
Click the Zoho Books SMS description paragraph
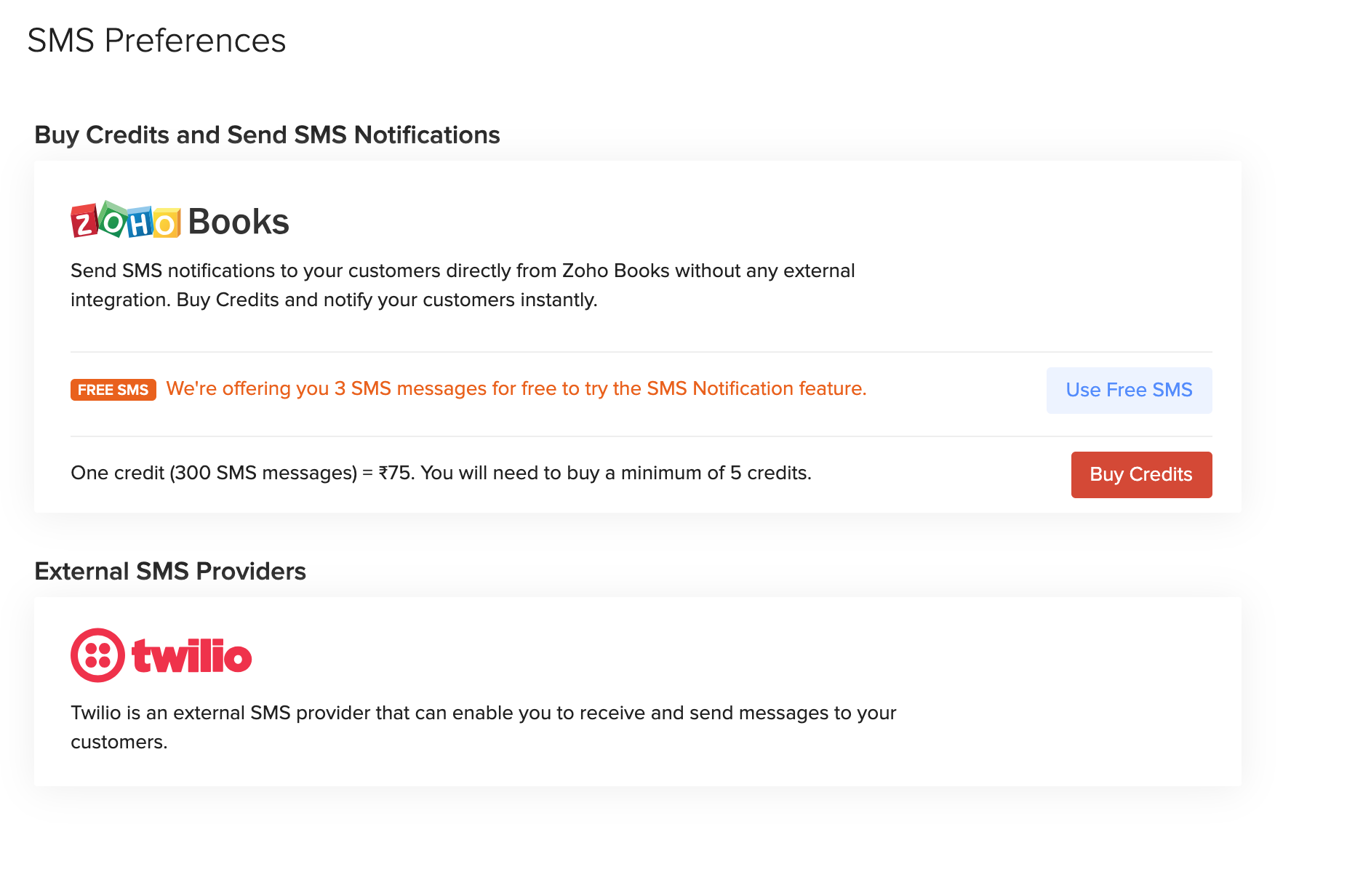point(463,285)
